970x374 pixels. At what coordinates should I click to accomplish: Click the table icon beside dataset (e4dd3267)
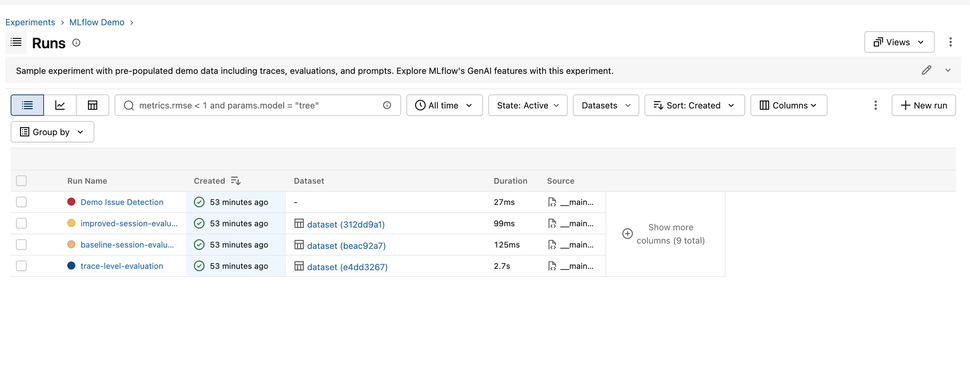coord(299,266)
